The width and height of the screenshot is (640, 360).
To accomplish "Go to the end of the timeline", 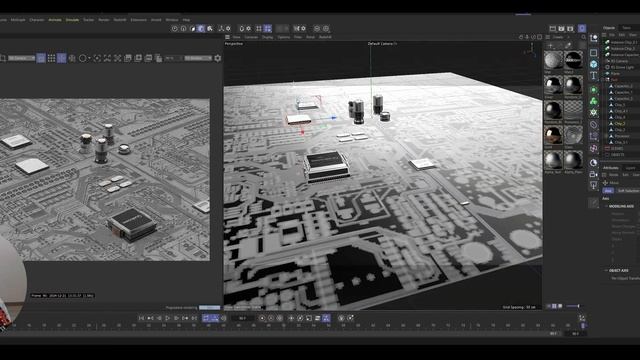I will (194, 318).
